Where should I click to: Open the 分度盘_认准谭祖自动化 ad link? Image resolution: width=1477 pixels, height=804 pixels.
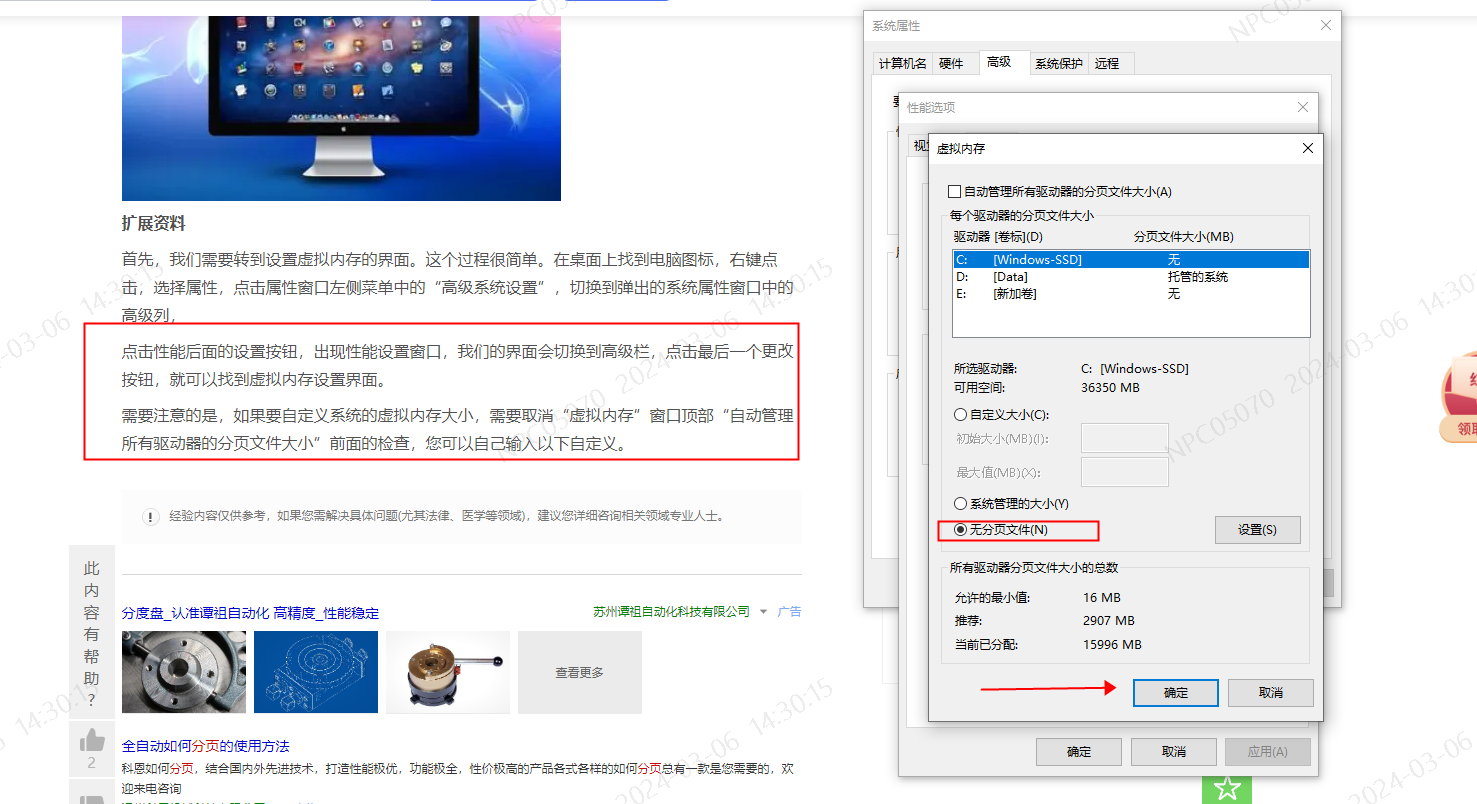click(250, 613)
